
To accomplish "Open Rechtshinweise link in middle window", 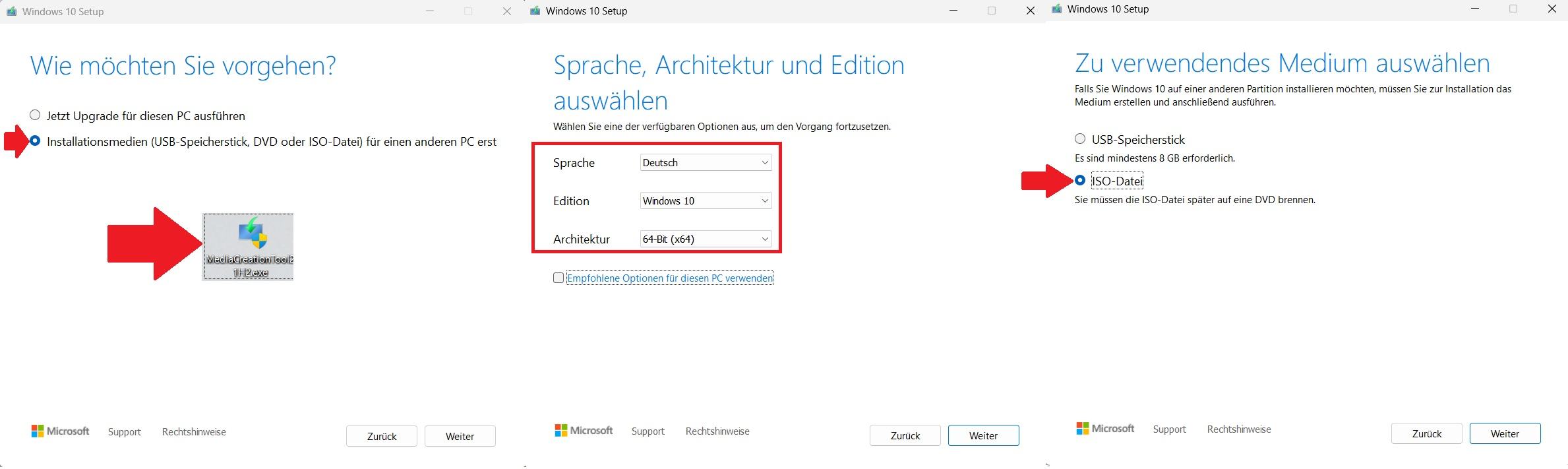I will pos(717,431).
